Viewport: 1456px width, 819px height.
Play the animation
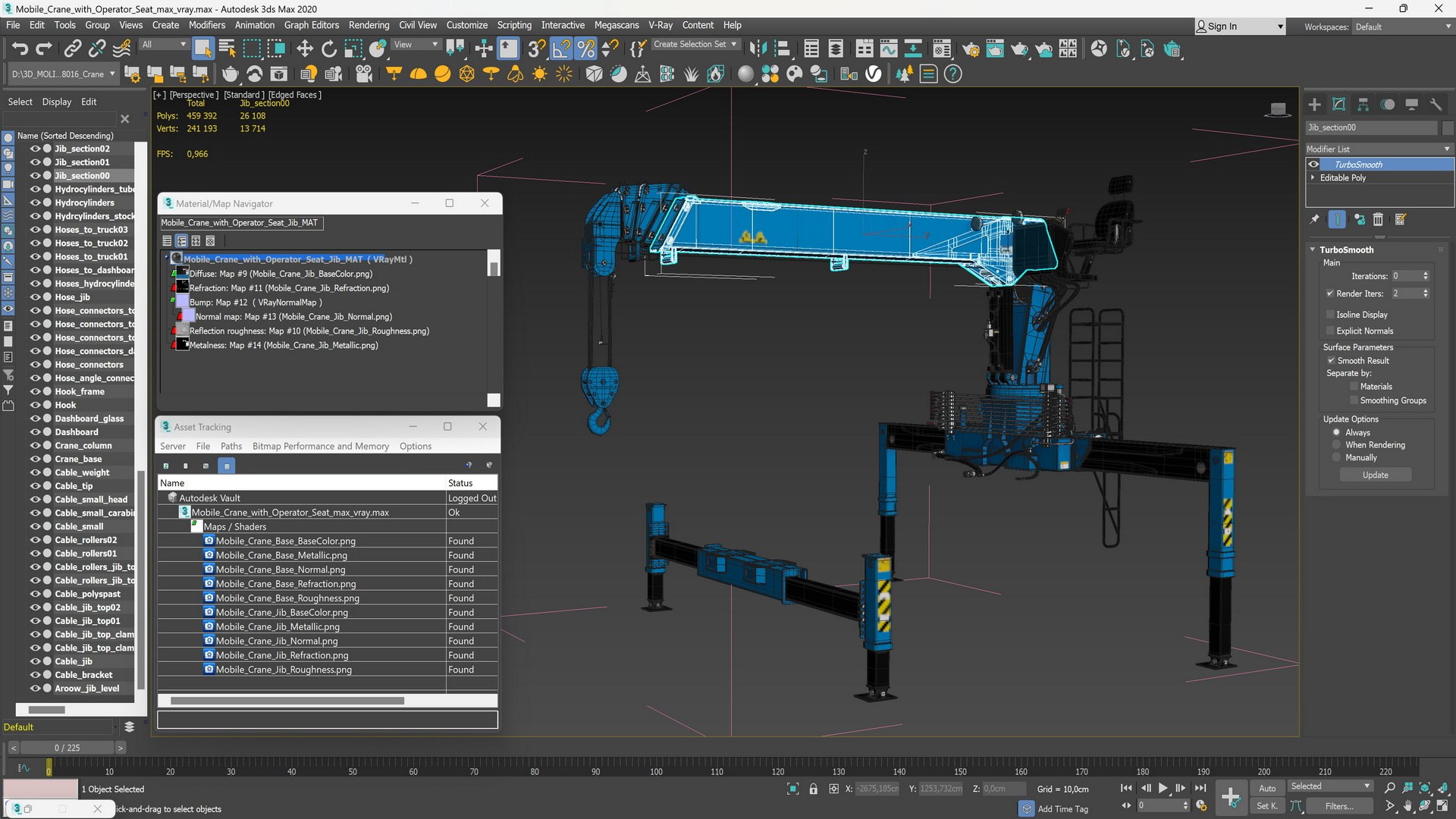[1163, 789]
